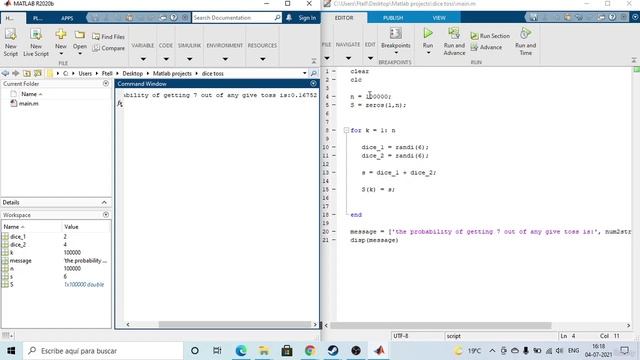640x360 pixels.
Task: Click Compare files button
Action: click(109, 48)
